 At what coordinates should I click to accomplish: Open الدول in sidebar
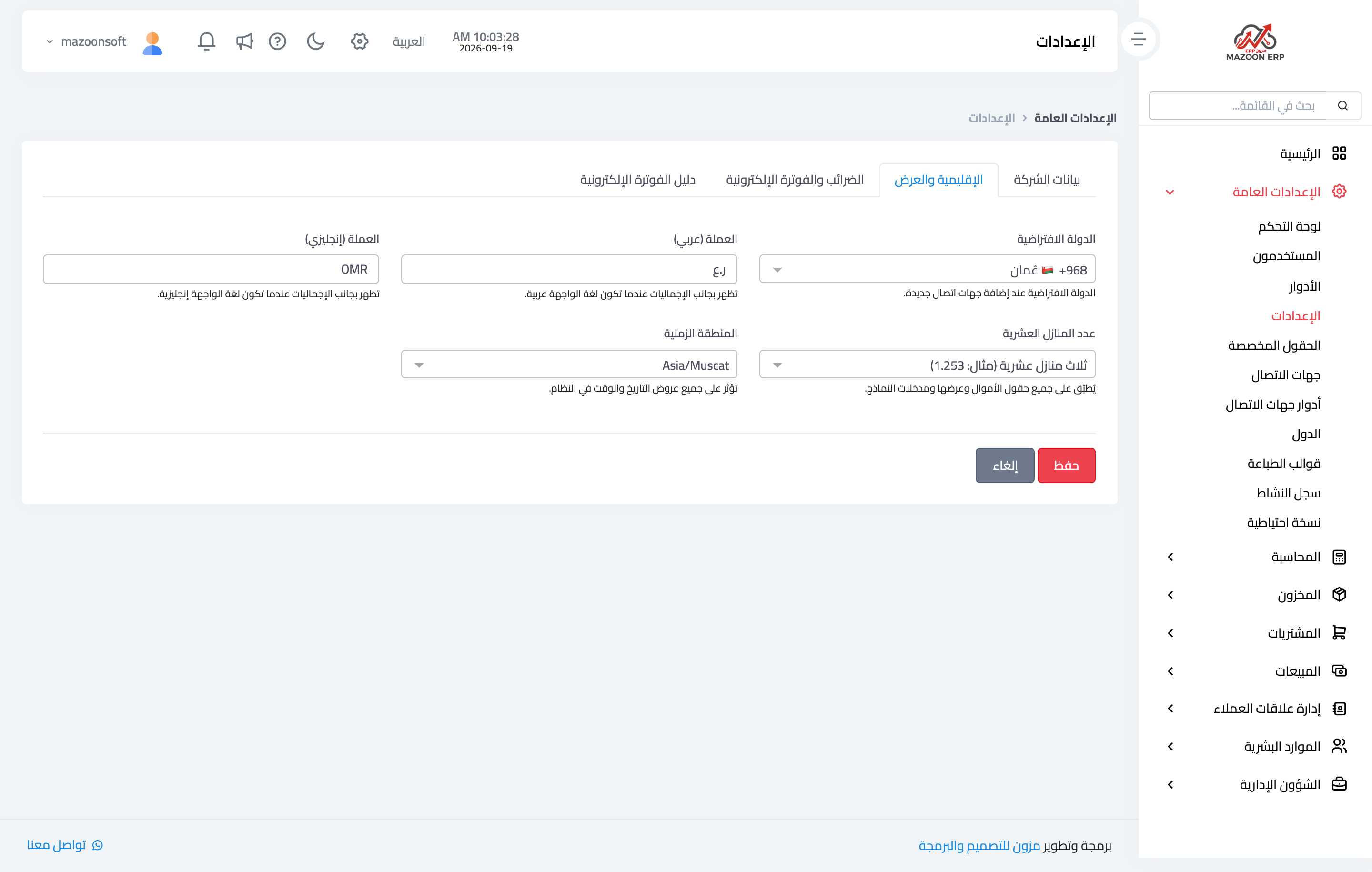coord(1306,434)
